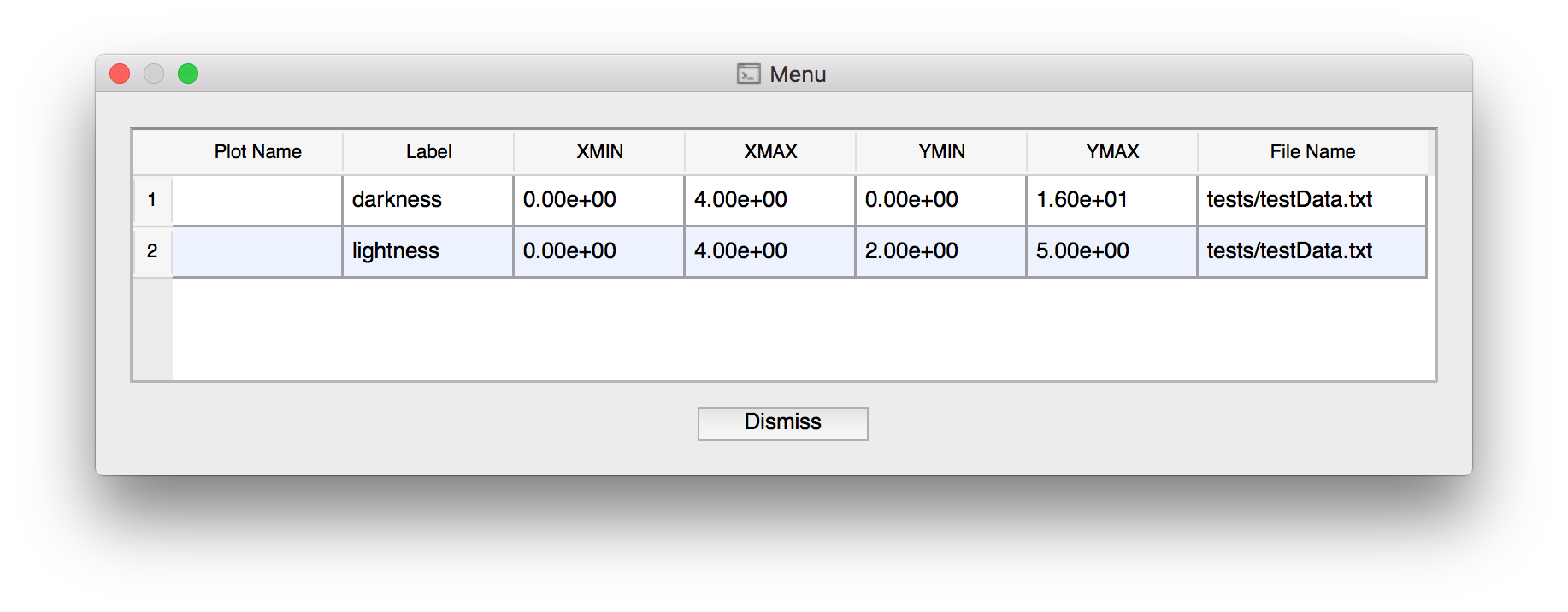Click the darkness label cell
1568x612 pixels.
pyautogui.click(x=427, y=200)
